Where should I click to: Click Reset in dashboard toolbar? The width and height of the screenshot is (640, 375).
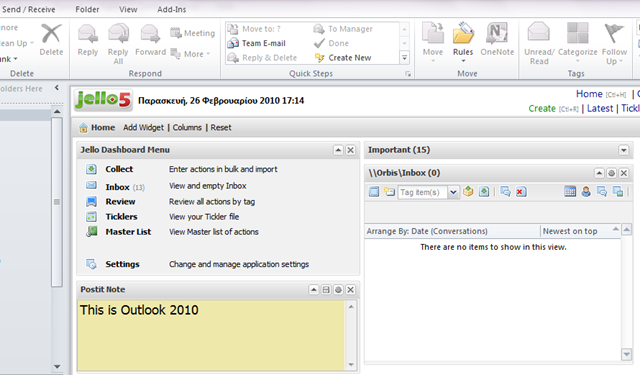[221, 127]
